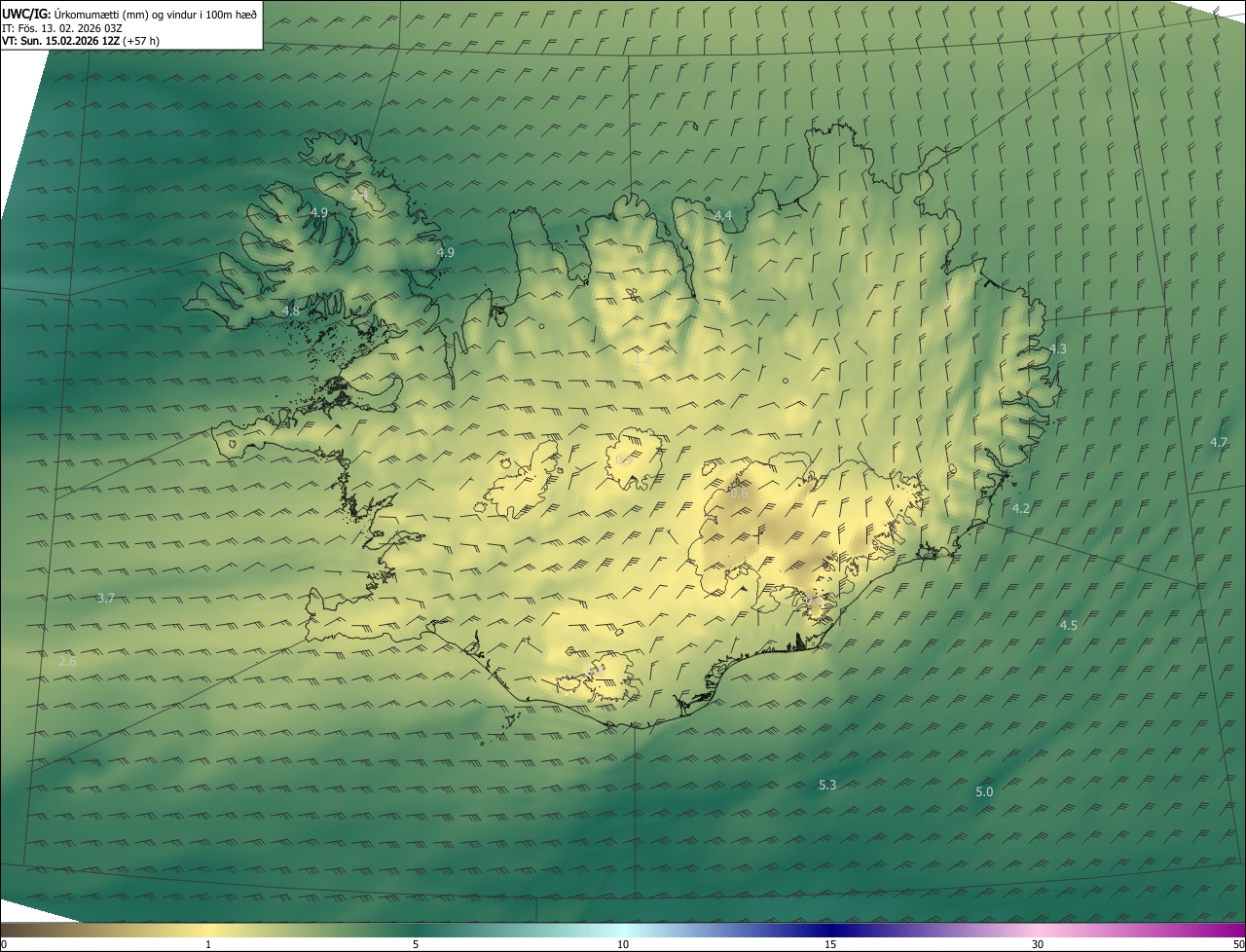This screenshot has width=1246, height=952.
Task: Click the 1.2 value in north Iceland
Action: coord(641,359)
